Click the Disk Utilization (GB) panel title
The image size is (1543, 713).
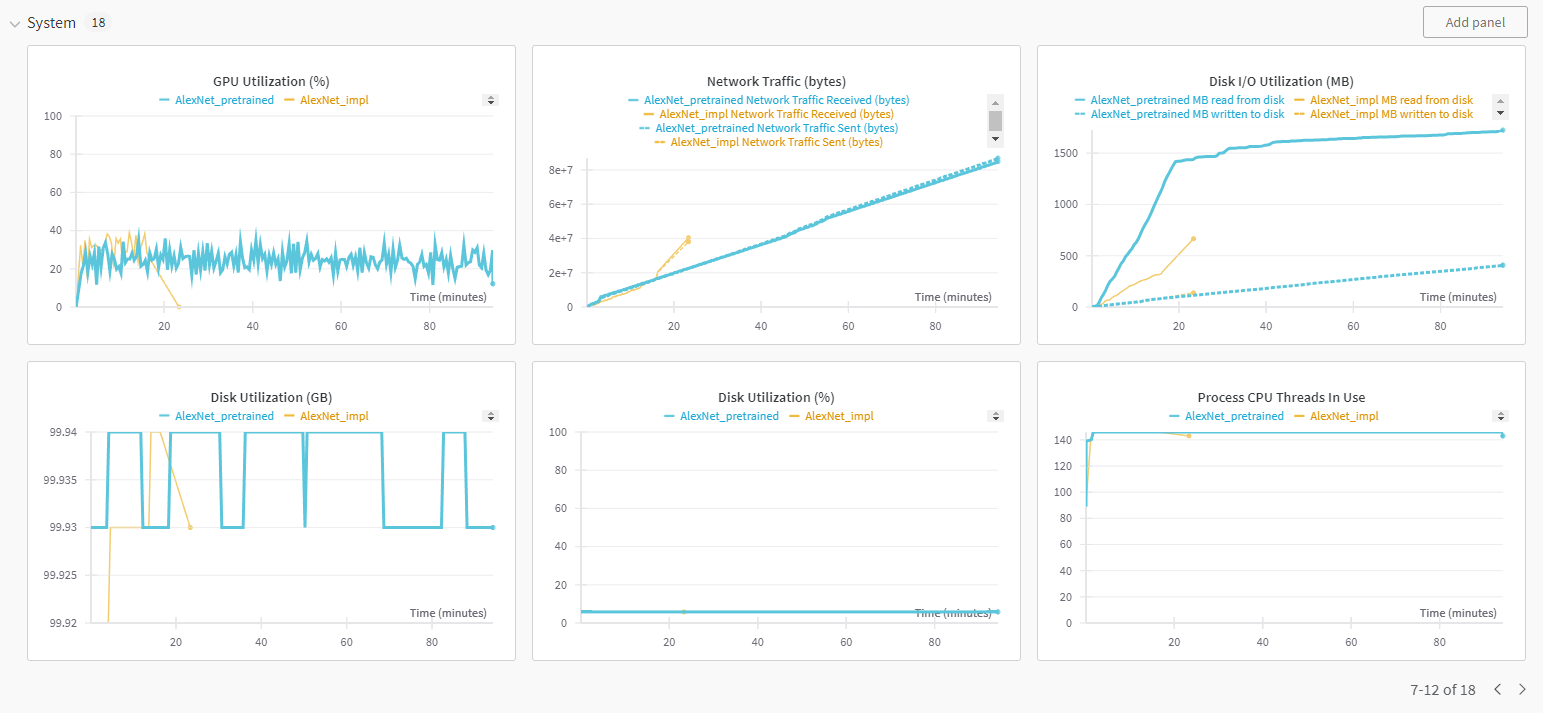point(271,398)
